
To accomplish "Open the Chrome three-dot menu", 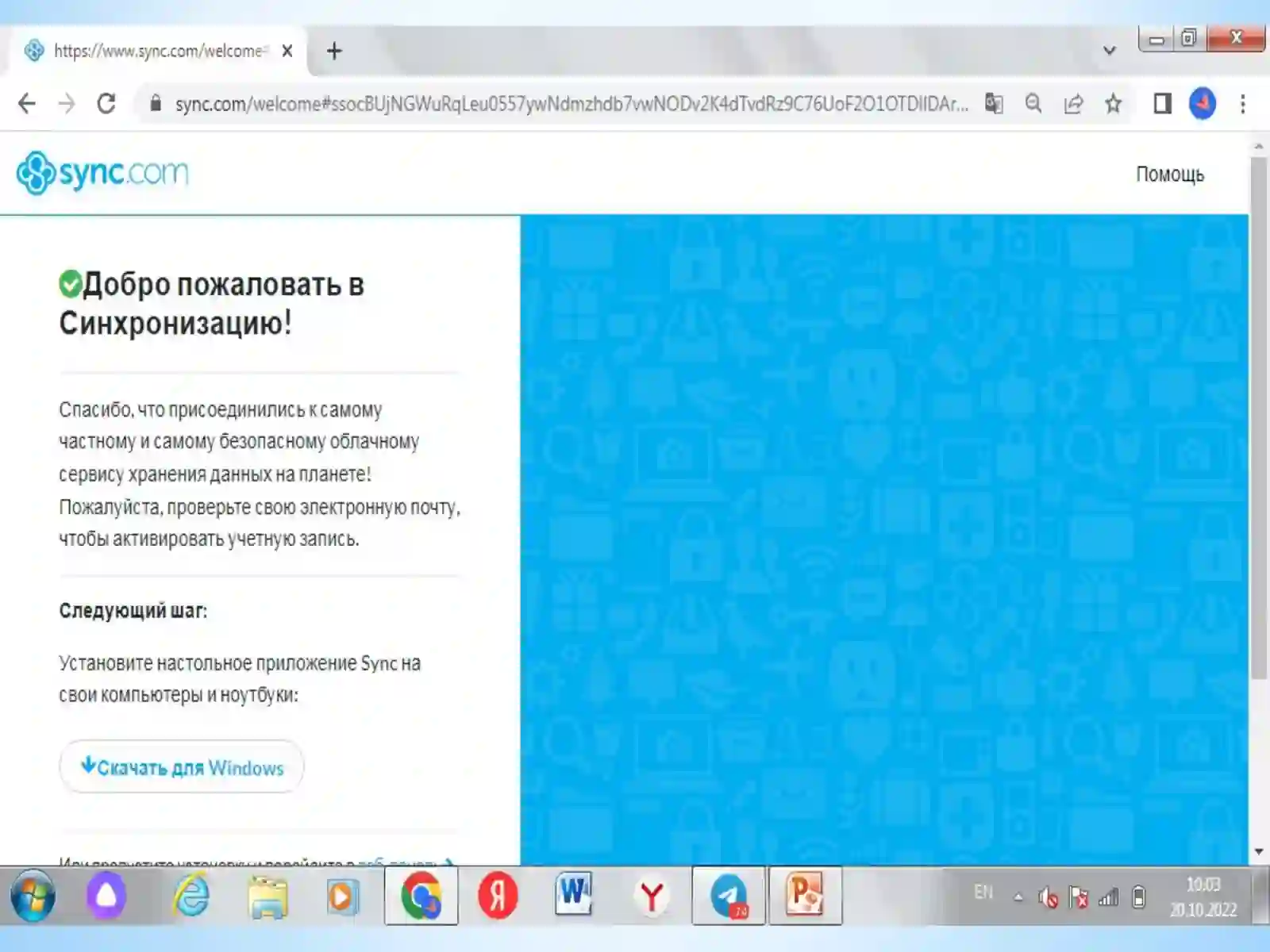I will 1243,104.
